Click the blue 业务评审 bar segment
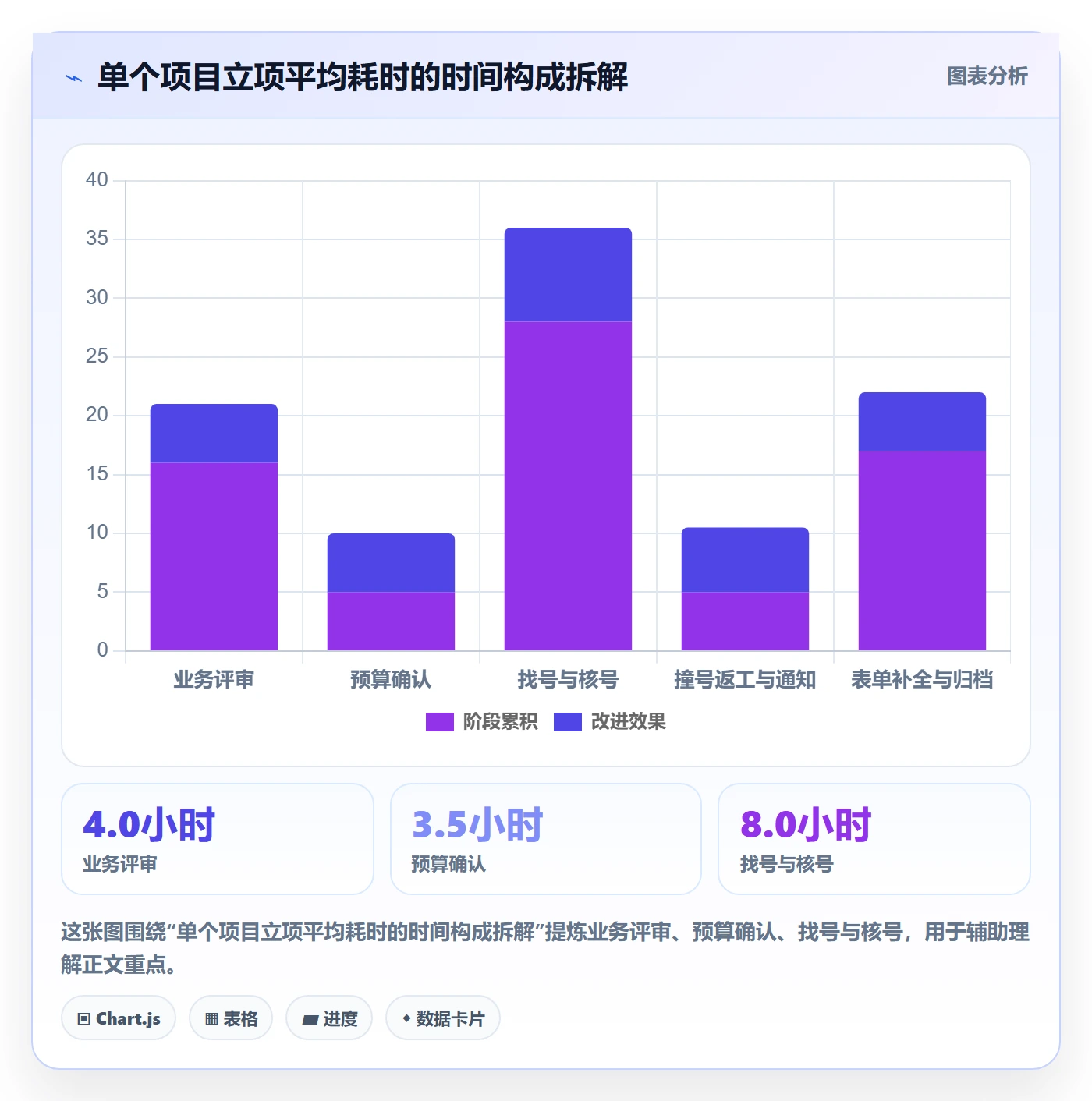This screenshot has height=1101, width=1092. (x=214, y=434)
